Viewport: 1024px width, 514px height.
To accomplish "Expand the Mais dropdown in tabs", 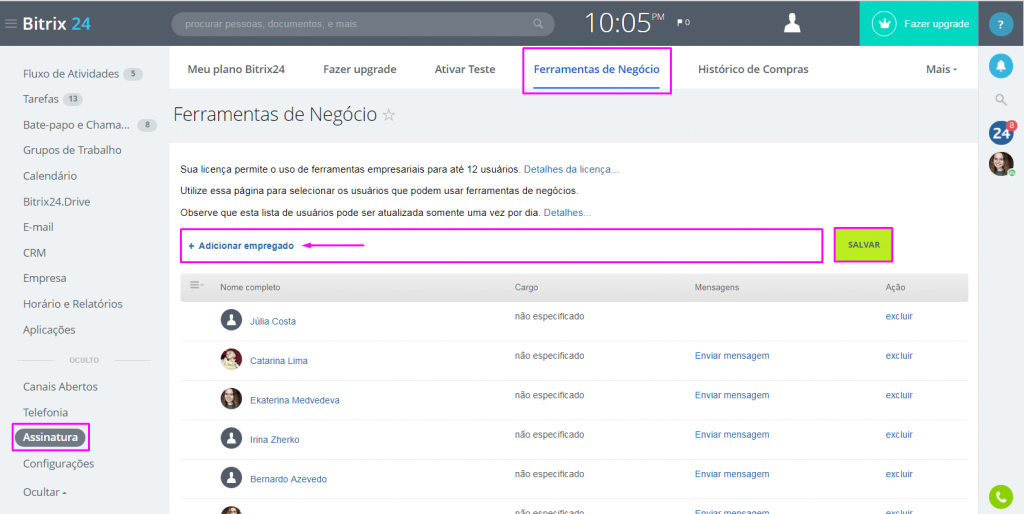I will (x=941, y=69).
